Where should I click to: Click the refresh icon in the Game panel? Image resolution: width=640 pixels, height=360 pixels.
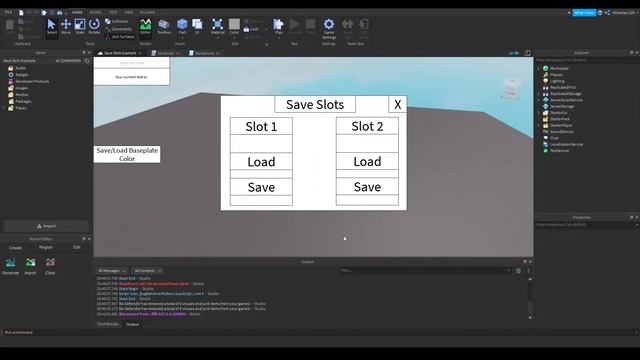(x=87, y=61)
